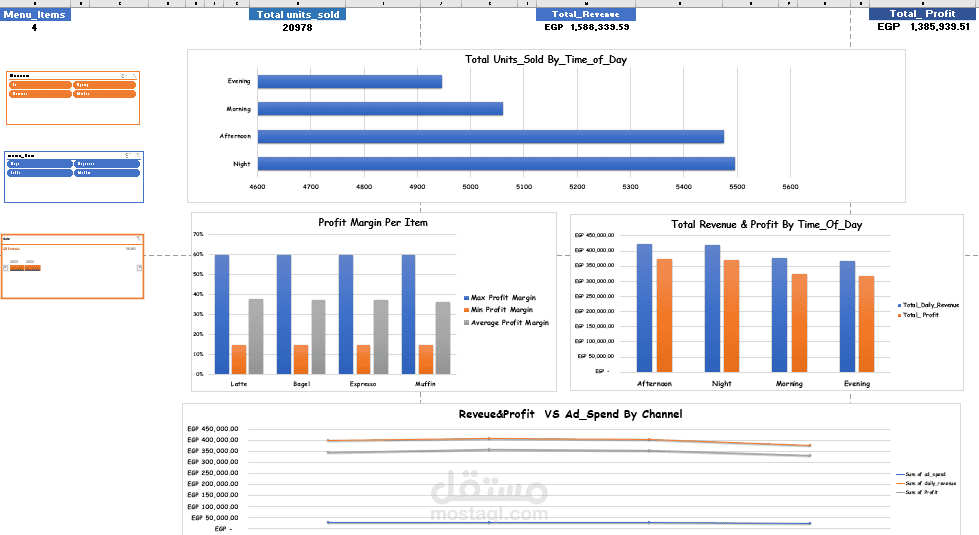This screenshot has width=979, height=535.
Task: Select the Afternoon bar in units sold chart
Action: (491, 137)
